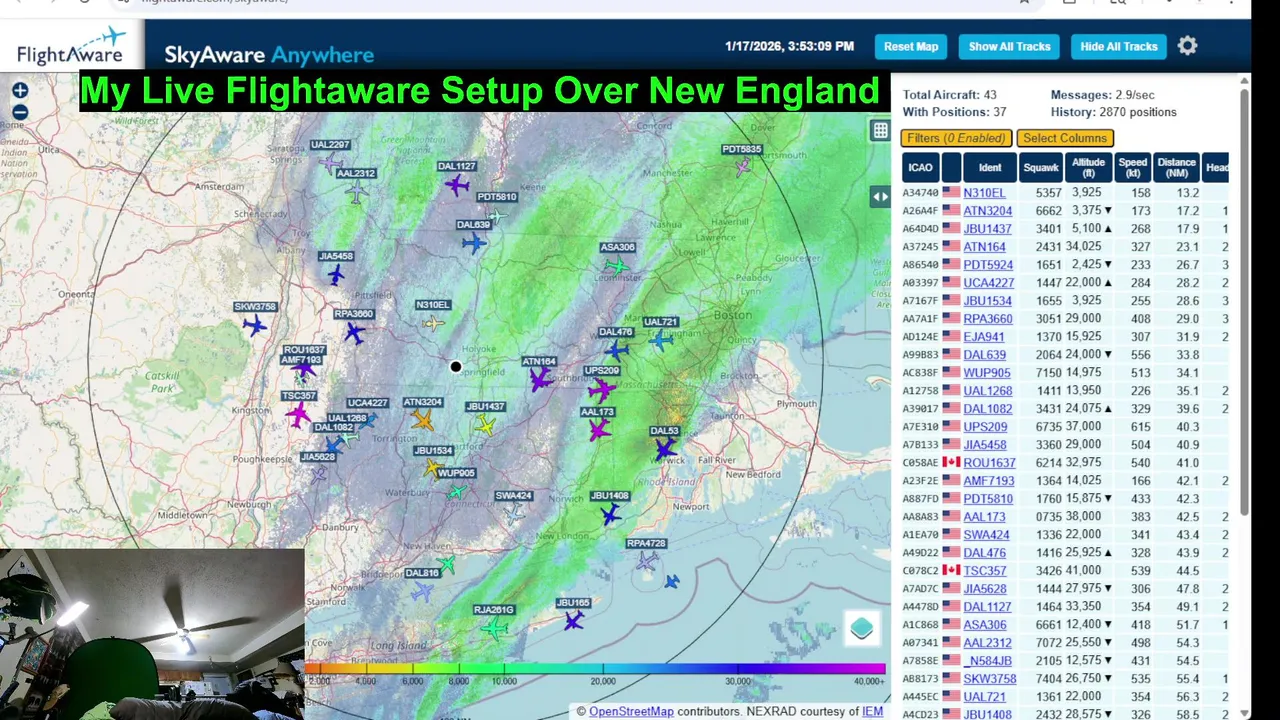This screenshot has width=1280, height=720.
Task: Sort table by Altitude column header
Action: 1088,167
